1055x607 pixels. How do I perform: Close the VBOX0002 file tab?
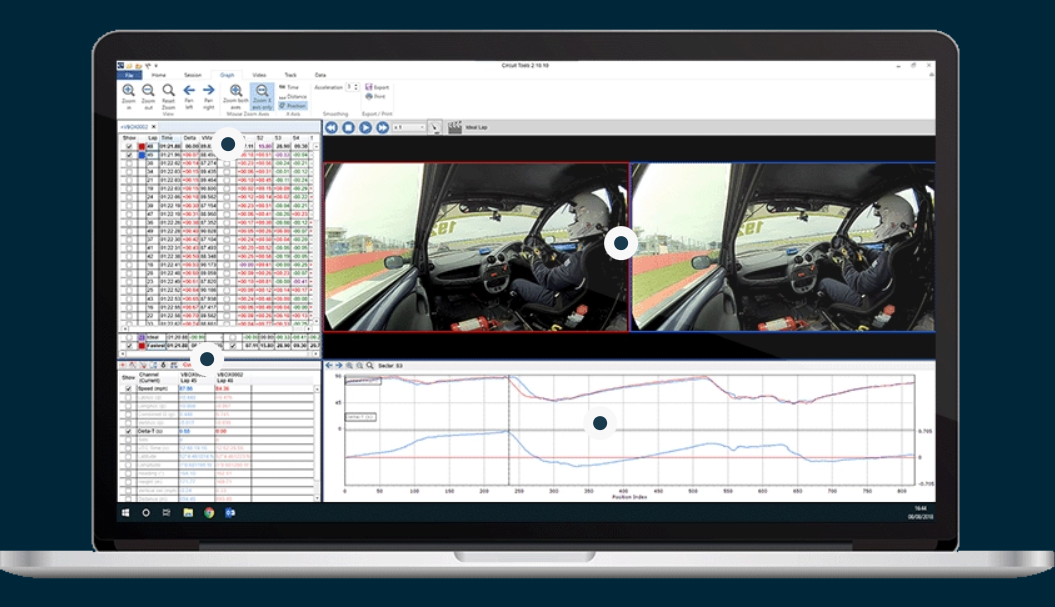(x=154, y=127)
